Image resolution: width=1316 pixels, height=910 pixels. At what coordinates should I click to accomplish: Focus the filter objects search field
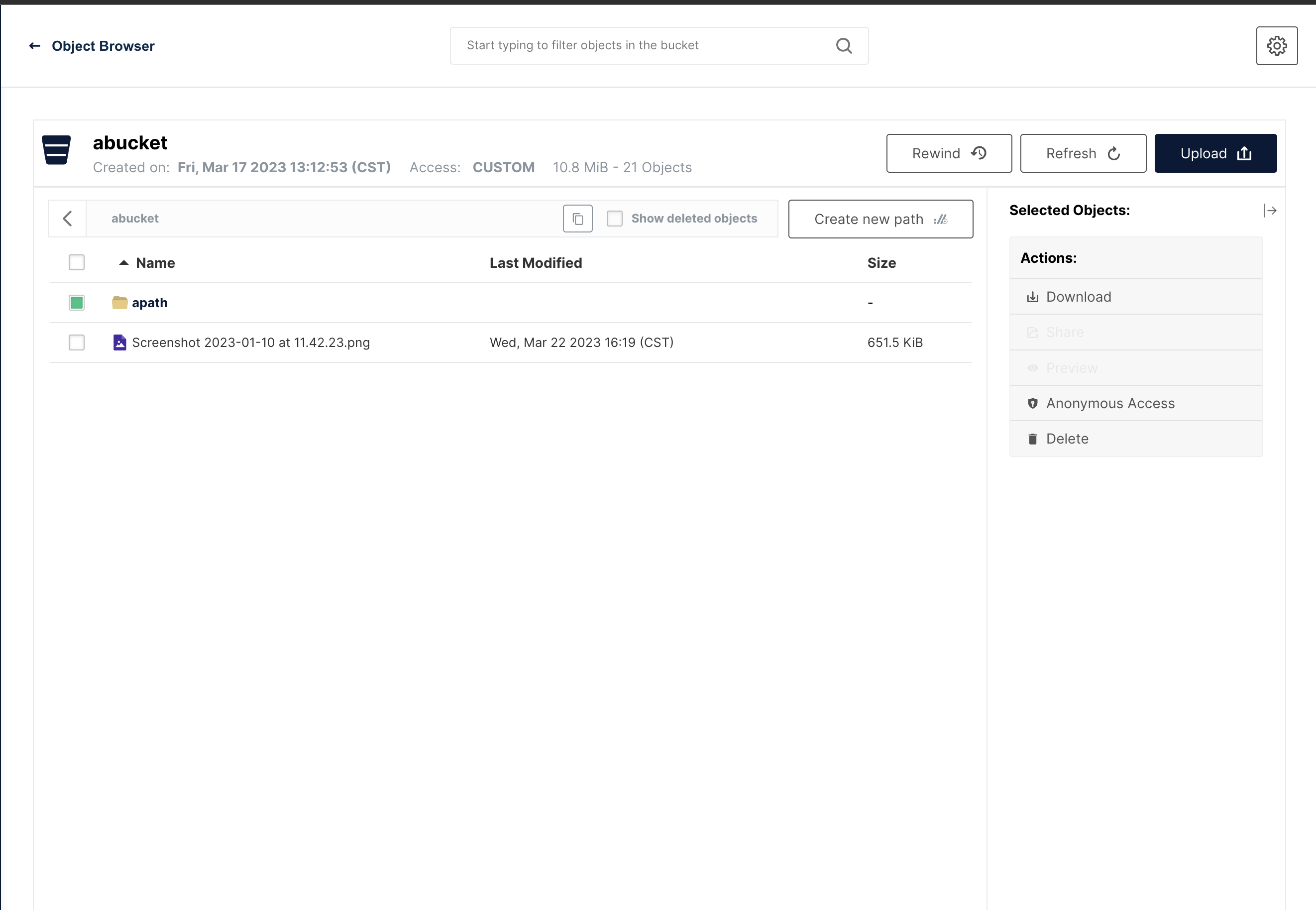pyautogui.click(x=659, y=46)
